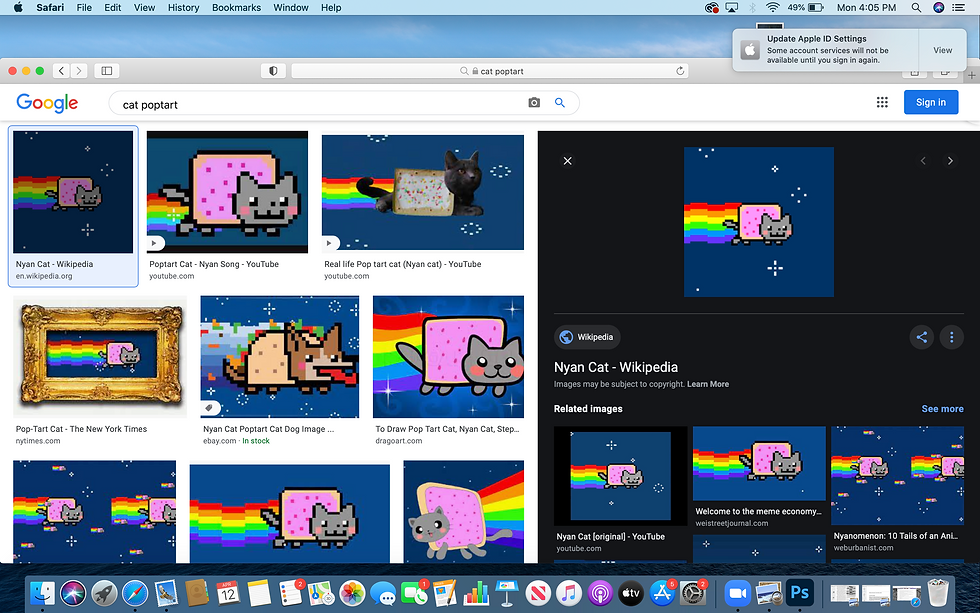This screenshot has height=613, width=980.
Task: Click the AirPlay display icon in menu bar
Action: tap(731, 7)
